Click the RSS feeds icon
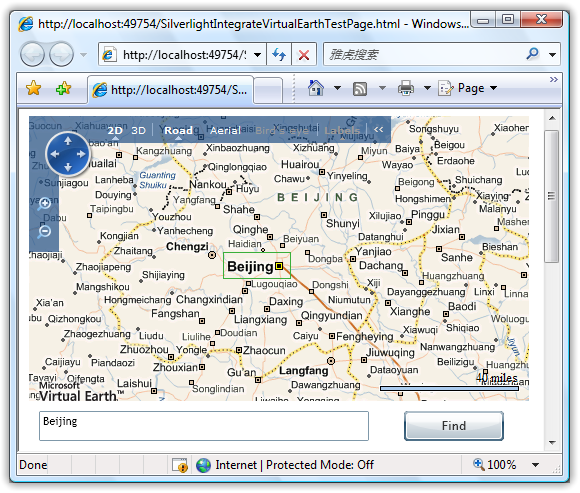The image size is (580, 493). [x=360, y=89]
